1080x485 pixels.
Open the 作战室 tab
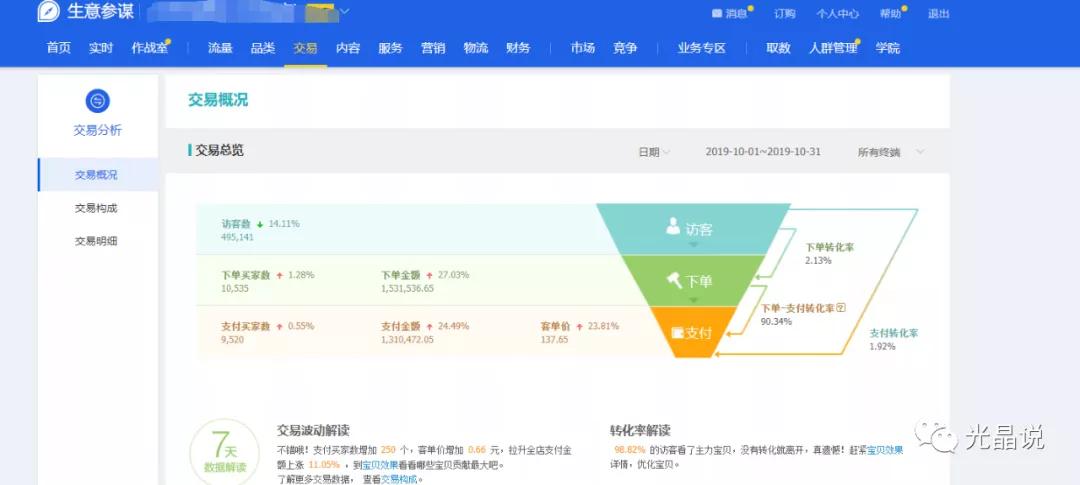149,48
